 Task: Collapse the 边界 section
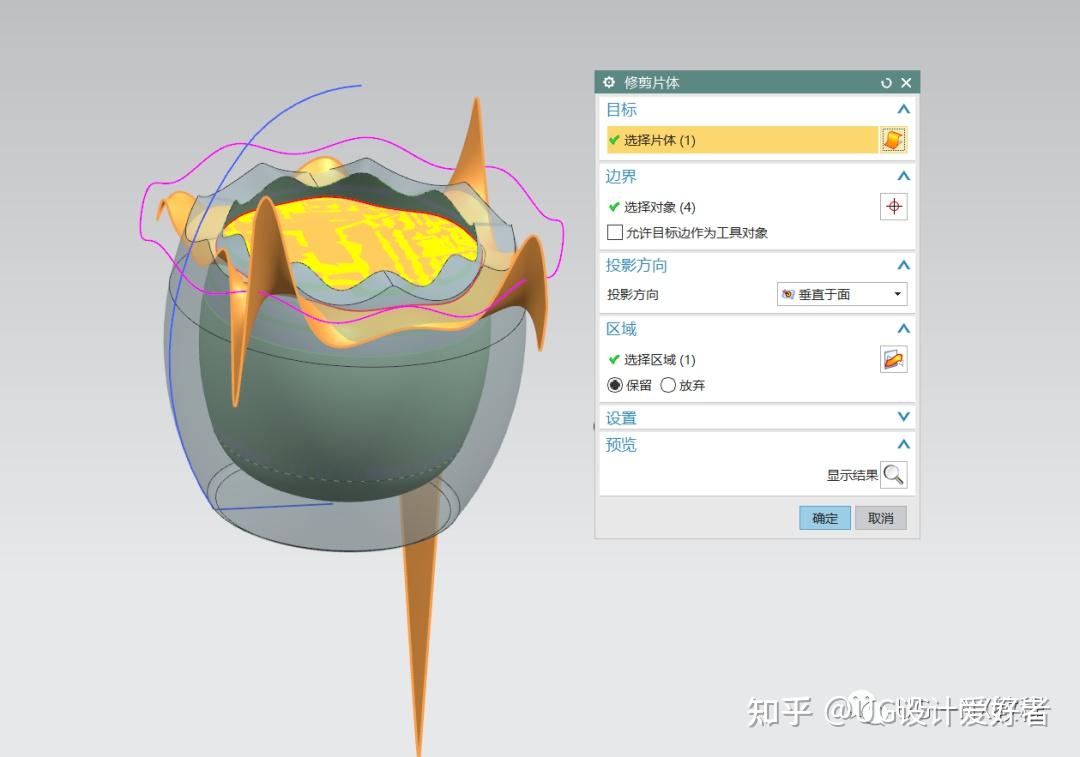pos(903,176)
